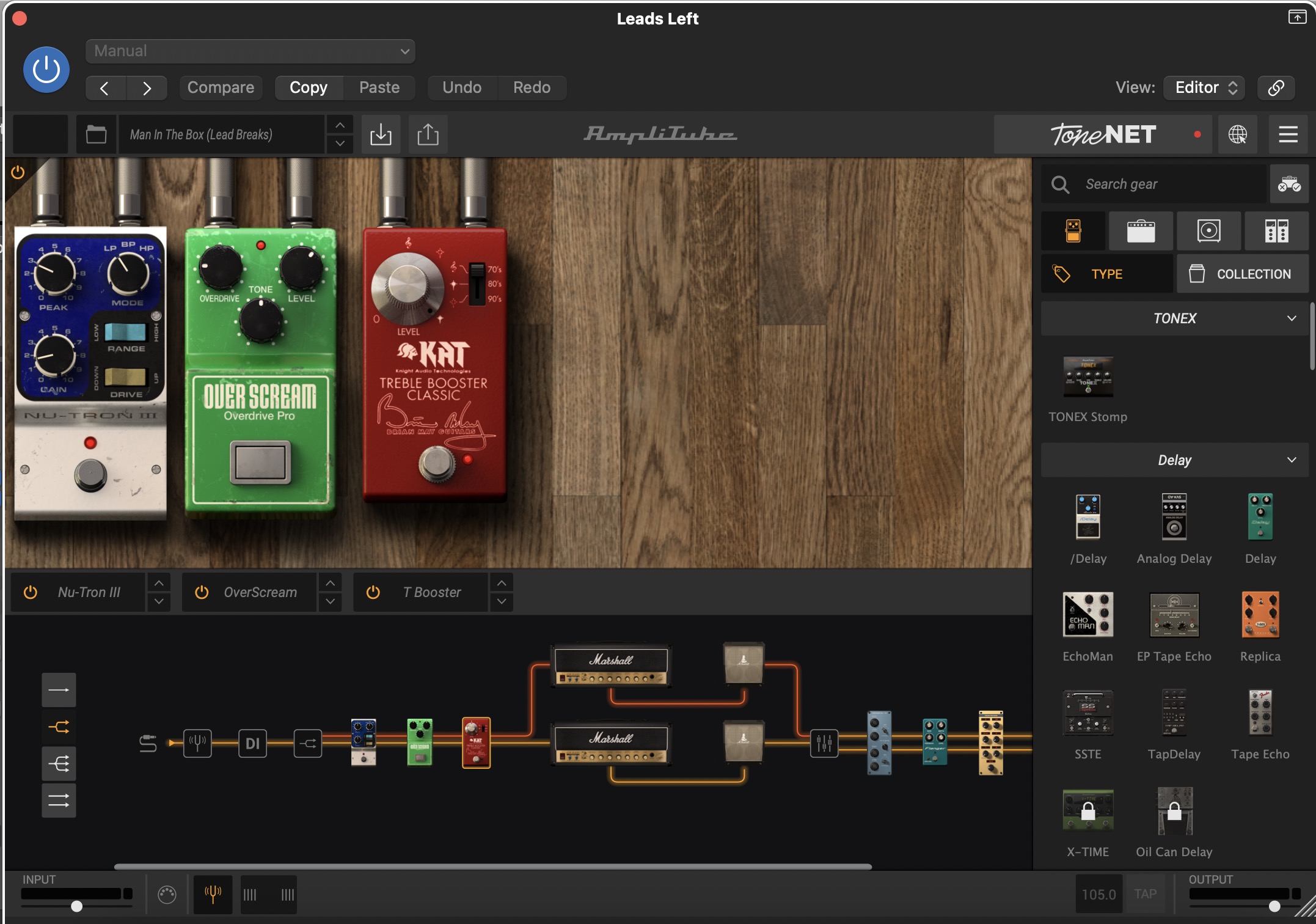Show the rack effects gear category
Image resolution: width=1316 pixels, height=924 pixels.
pyautogui.click(x=1276, y=231)
